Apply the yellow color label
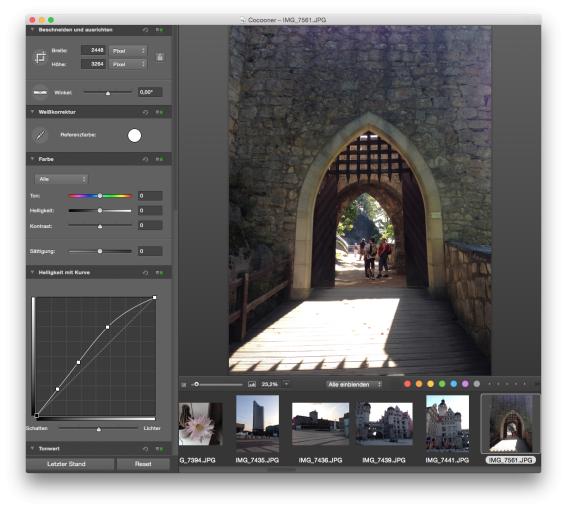 (x=431, y=384)
